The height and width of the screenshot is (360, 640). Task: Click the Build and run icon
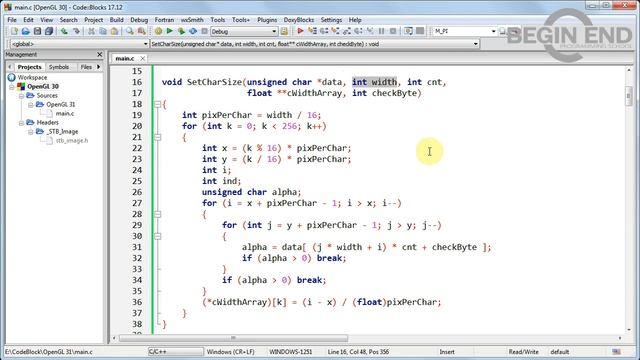pyautogui.click(x=181, y=31)
